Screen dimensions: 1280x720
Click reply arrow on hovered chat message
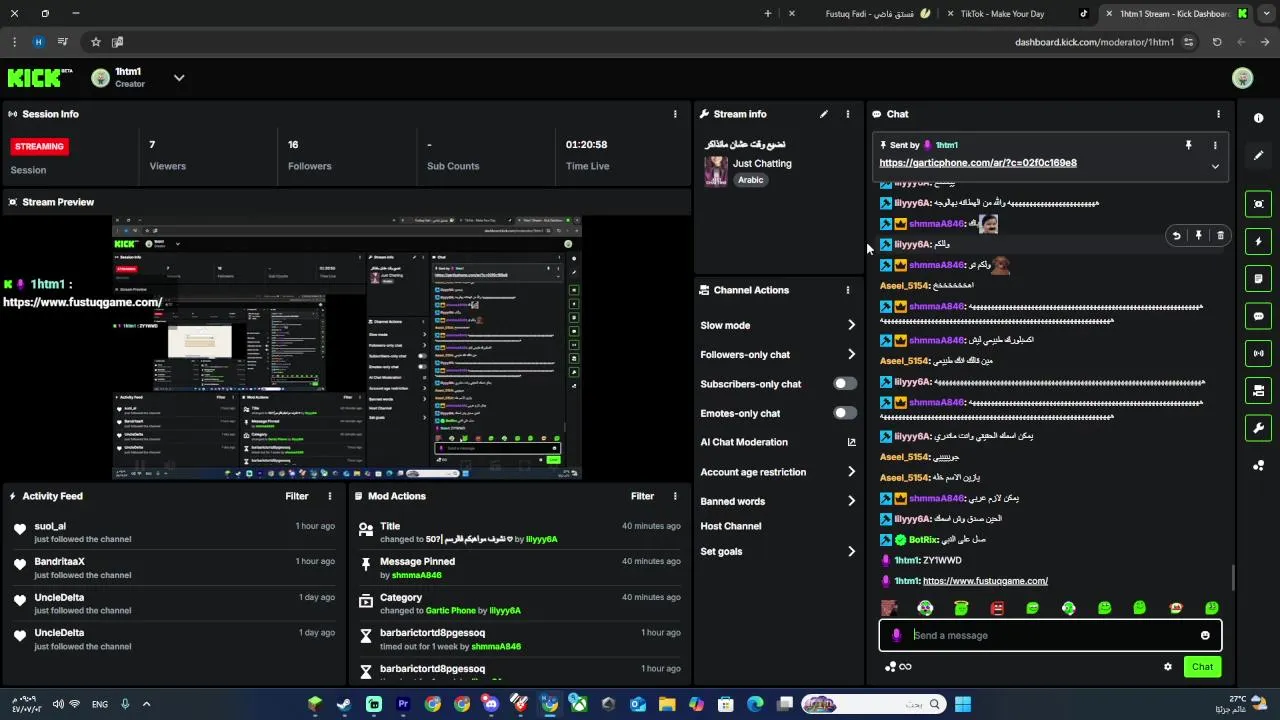(1176, 236)
